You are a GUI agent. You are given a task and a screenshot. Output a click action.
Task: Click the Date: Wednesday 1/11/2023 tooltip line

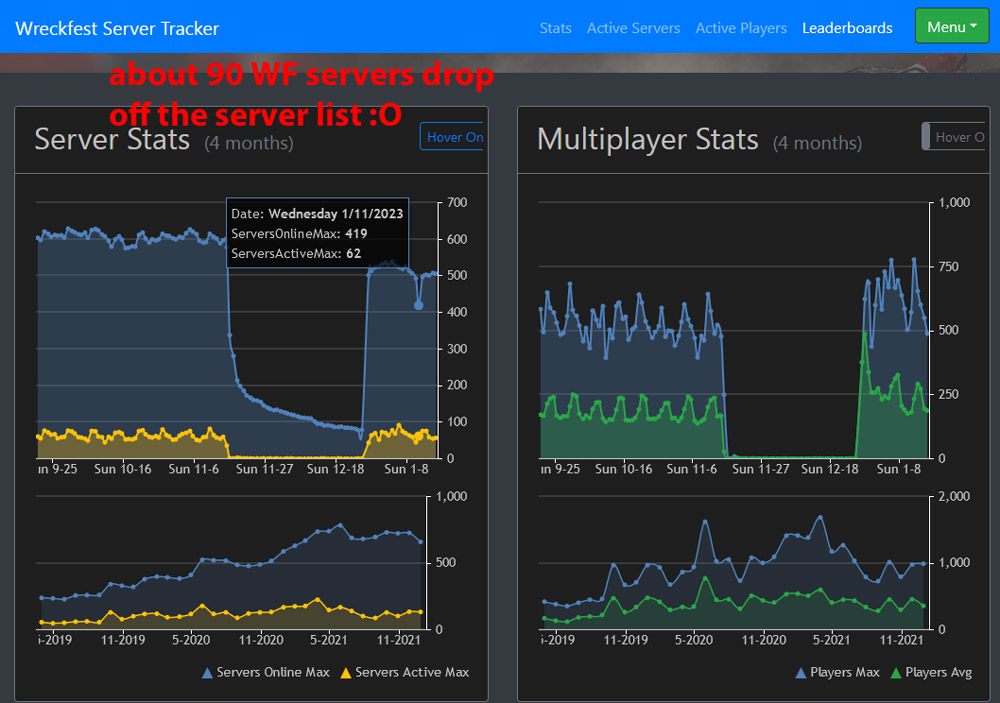(317, 214)
